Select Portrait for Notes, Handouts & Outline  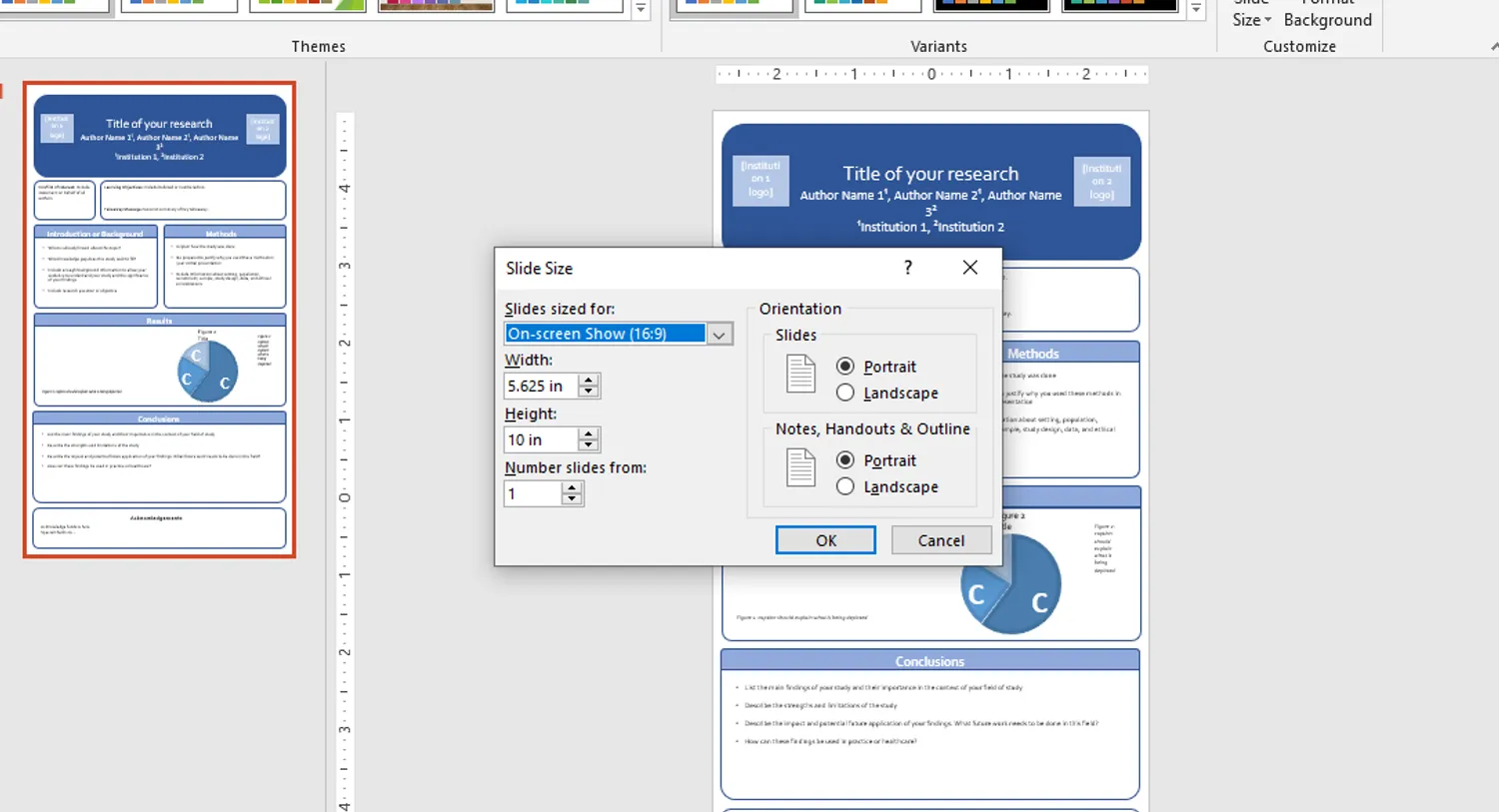tap(876, 460)
